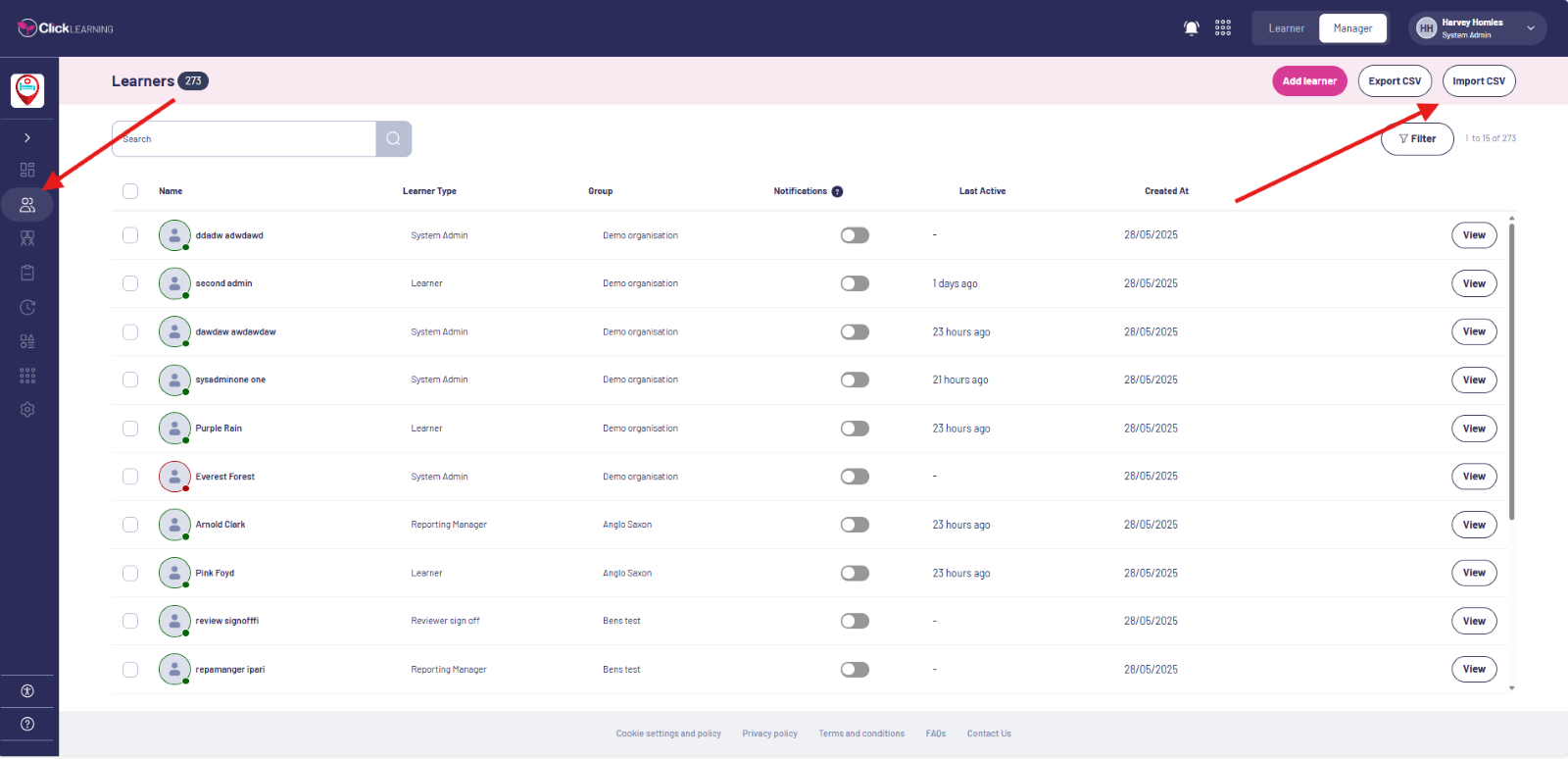Open the clipboard icon in sidebar
Viewport: 1568px width, 759px height.
pyautogui.click(x=27, y=273)
